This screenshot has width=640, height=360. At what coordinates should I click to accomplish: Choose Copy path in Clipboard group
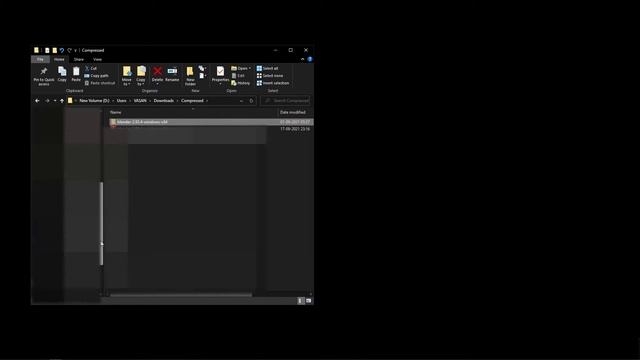[97, 76]
